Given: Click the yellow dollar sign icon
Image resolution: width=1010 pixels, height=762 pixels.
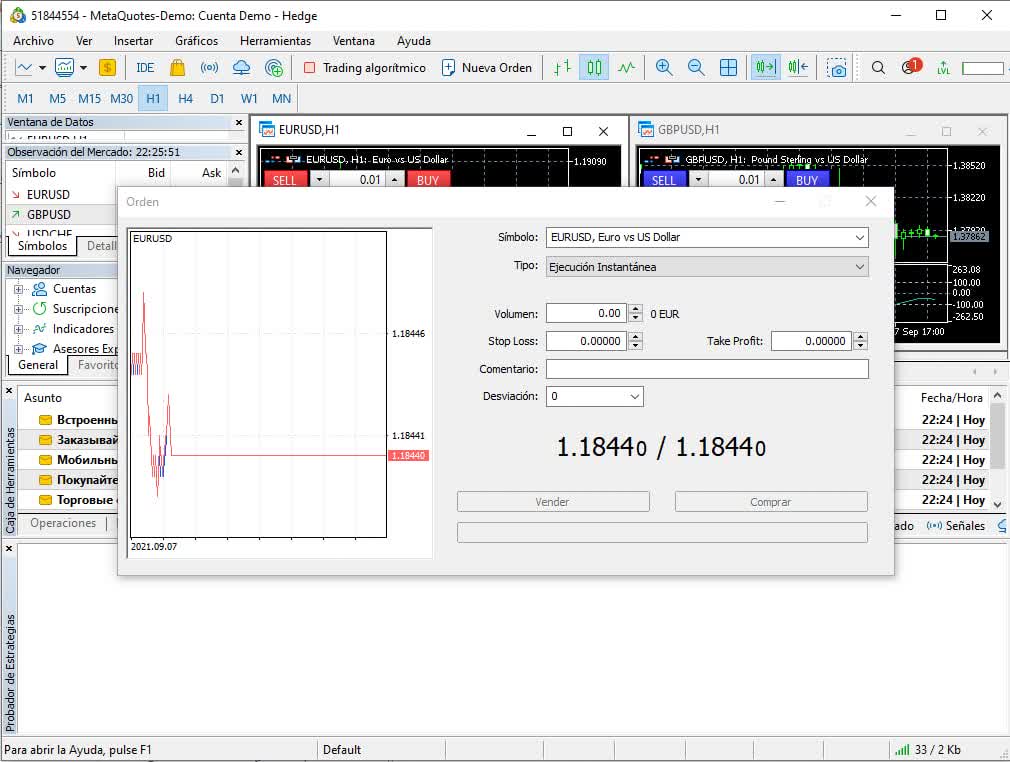Looking at the screenshot, I should tap(107, 68).
